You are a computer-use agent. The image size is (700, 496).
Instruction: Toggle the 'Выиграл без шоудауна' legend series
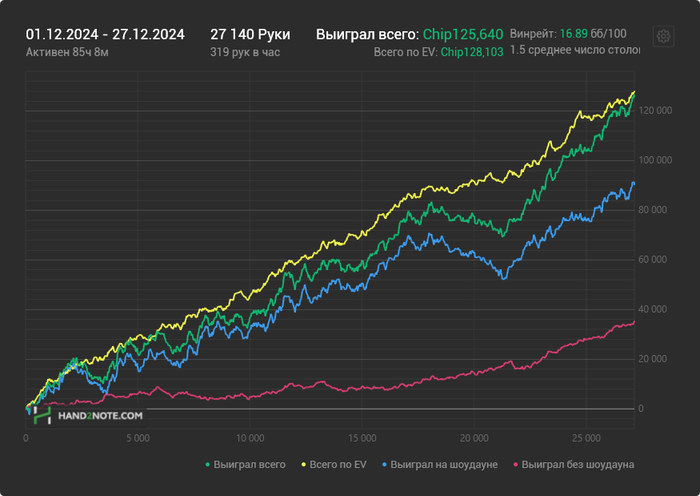(x=574, y=465)
